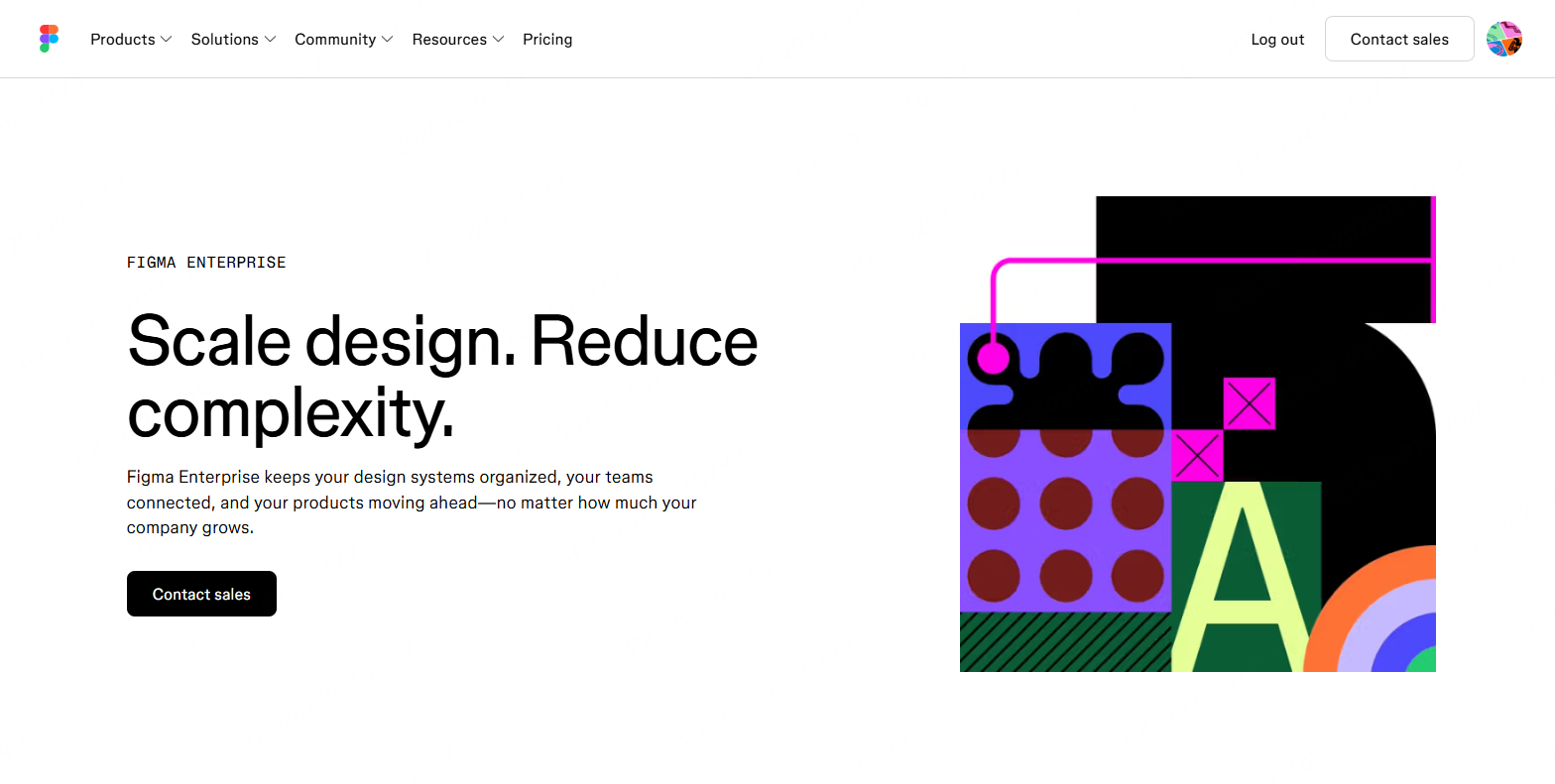Go to the Pricing page
Viewport: 1555px width, 784px height.
point(547,40)
